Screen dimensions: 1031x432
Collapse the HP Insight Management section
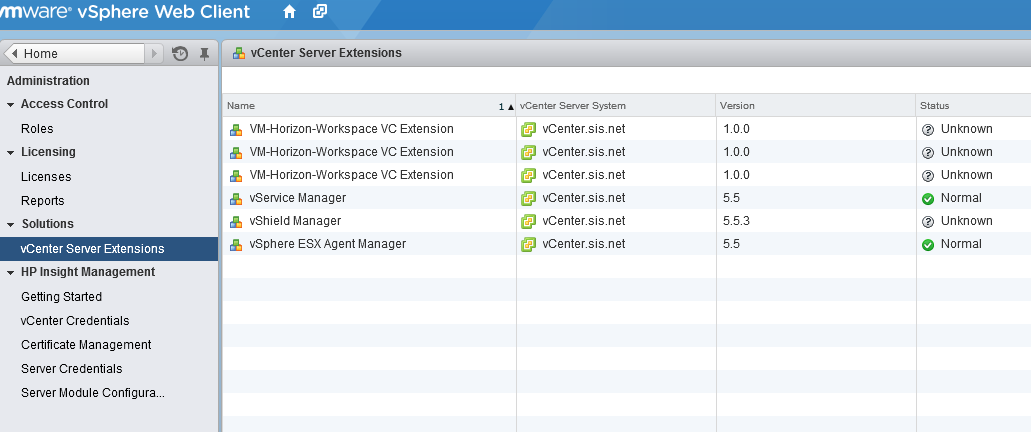coord(11,273)
